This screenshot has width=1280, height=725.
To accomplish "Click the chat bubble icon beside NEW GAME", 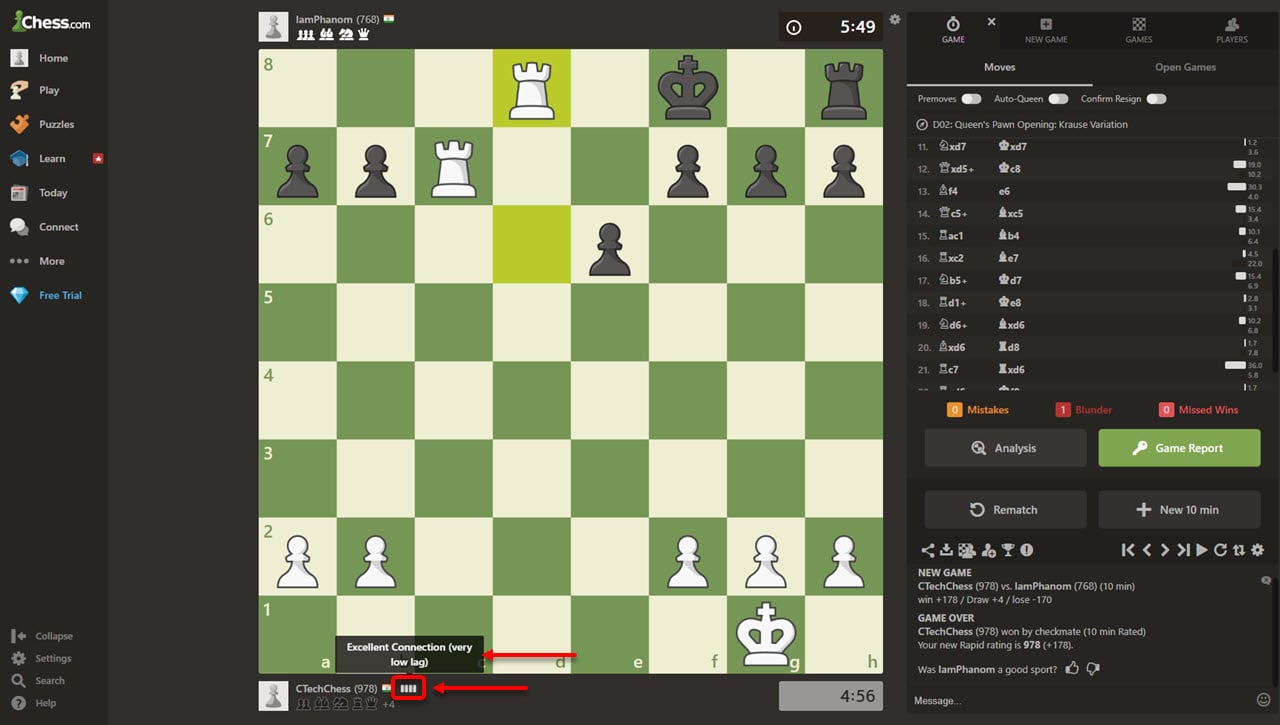I will pos(1265,580).
